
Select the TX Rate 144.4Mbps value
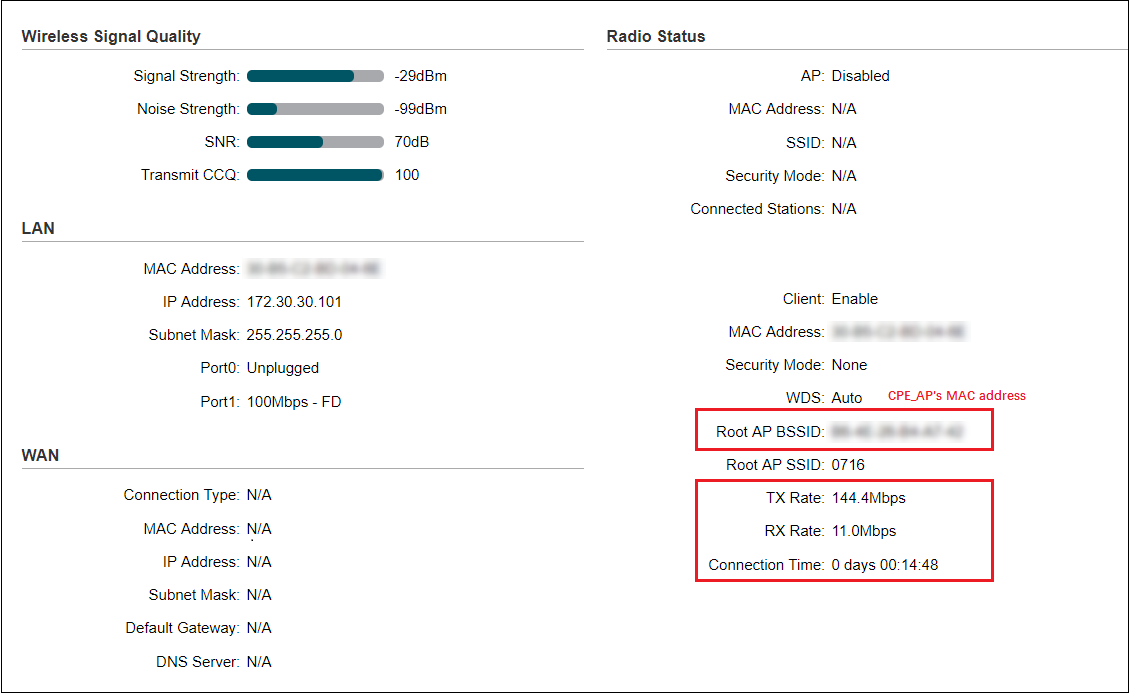(880, 497)
